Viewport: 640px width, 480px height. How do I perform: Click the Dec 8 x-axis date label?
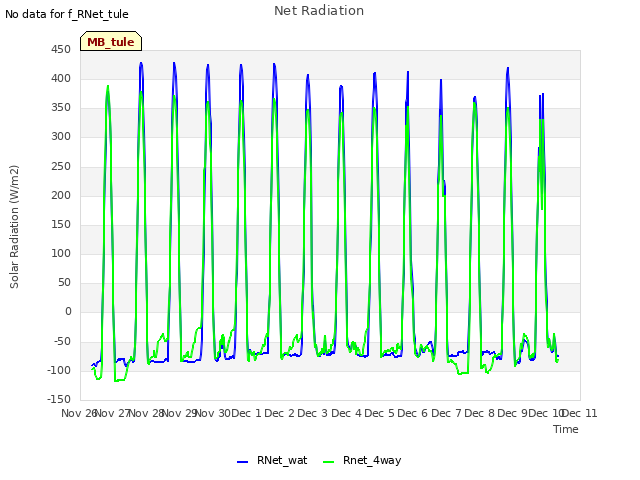coord(479,413)
